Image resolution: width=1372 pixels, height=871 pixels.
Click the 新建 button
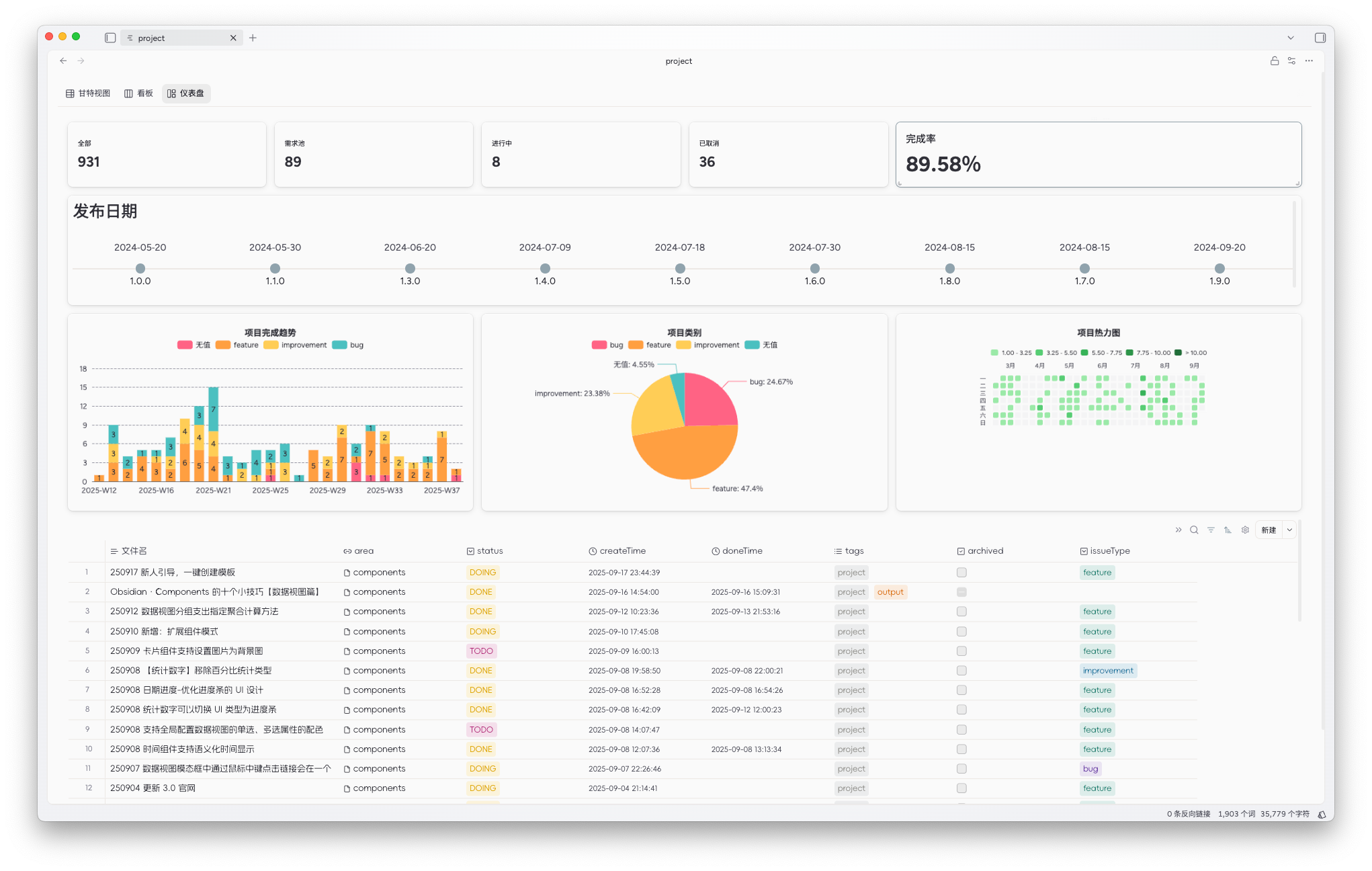(1269, 530)
